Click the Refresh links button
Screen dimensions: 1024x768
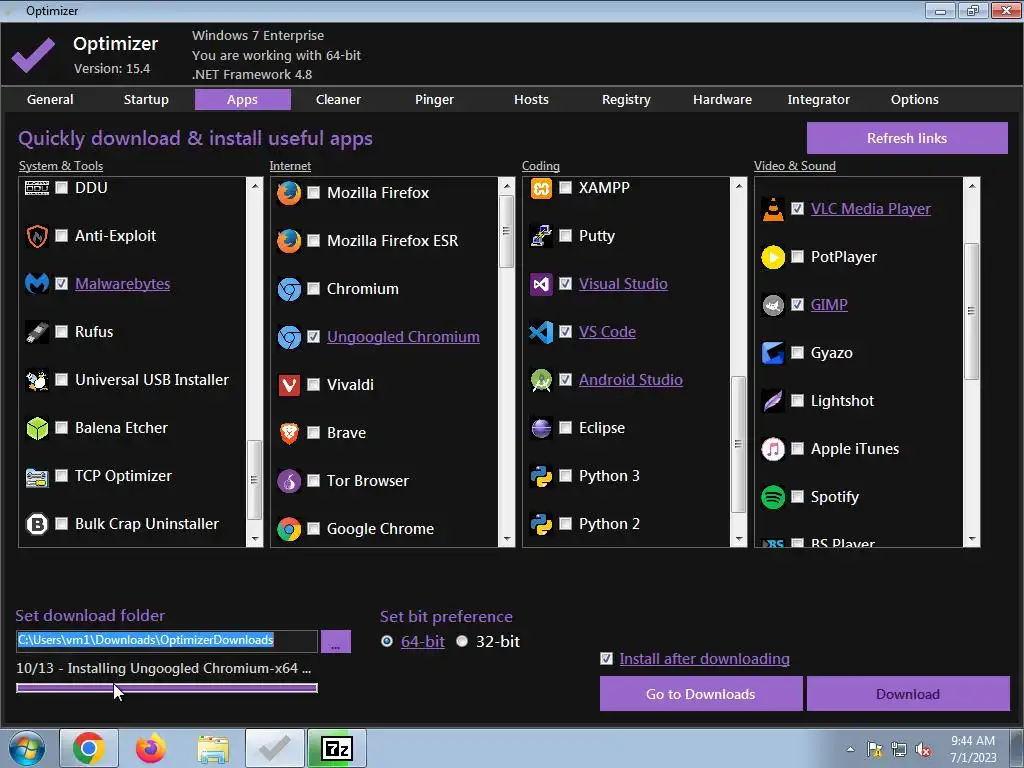907,138
